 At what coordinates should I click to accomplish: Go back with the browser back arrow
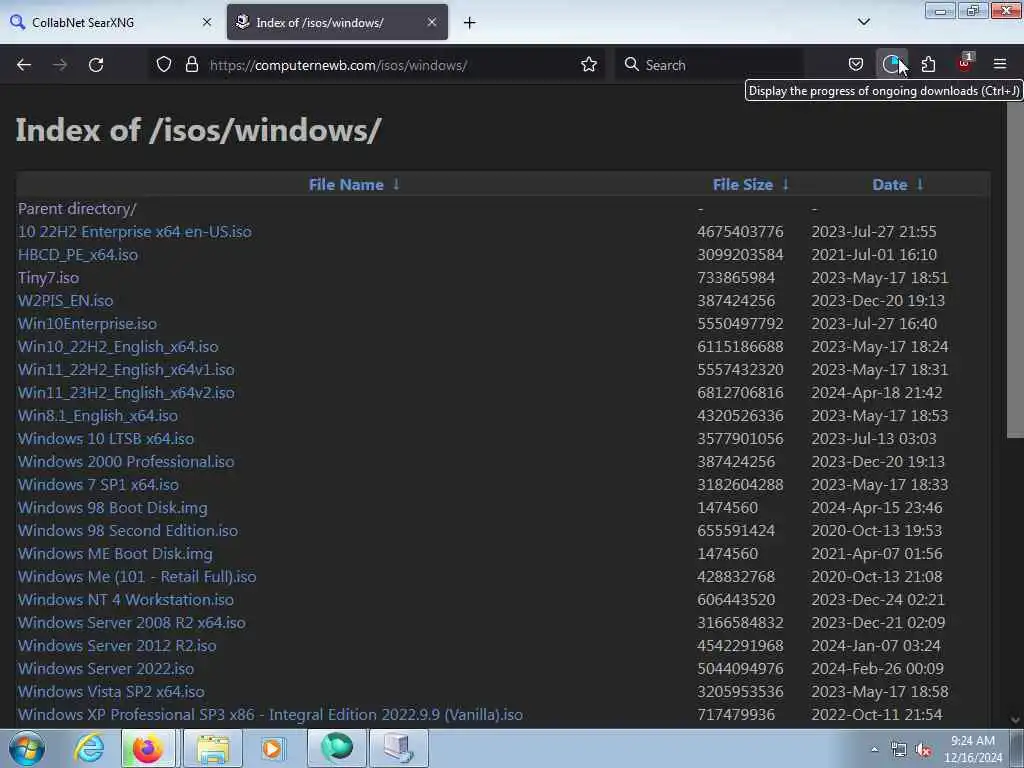pos(24,65)
